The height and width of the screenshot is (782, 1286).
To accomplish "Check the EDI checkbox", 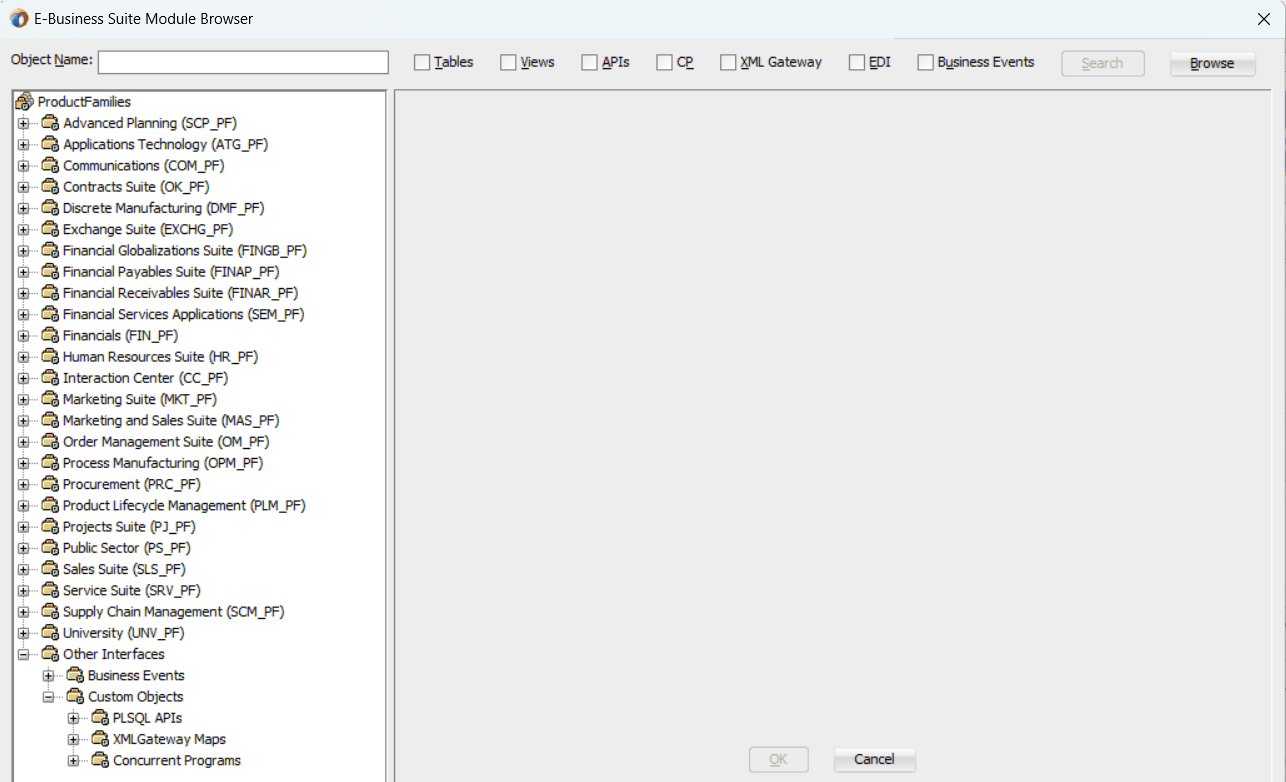I will [857, 62].
